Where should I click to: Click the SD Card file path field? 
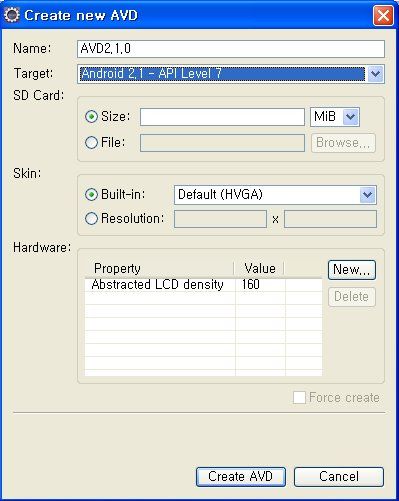tap(222, 143)
